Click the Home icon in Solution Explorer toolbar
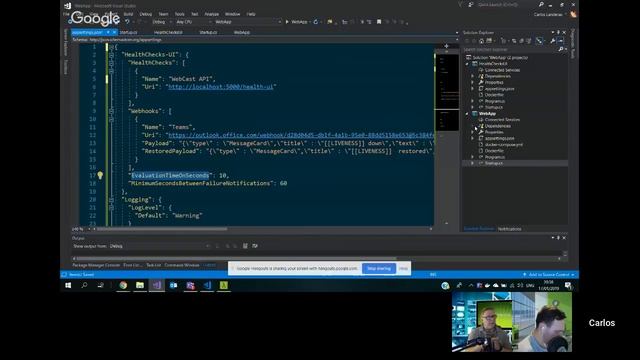 click(481, 41)
